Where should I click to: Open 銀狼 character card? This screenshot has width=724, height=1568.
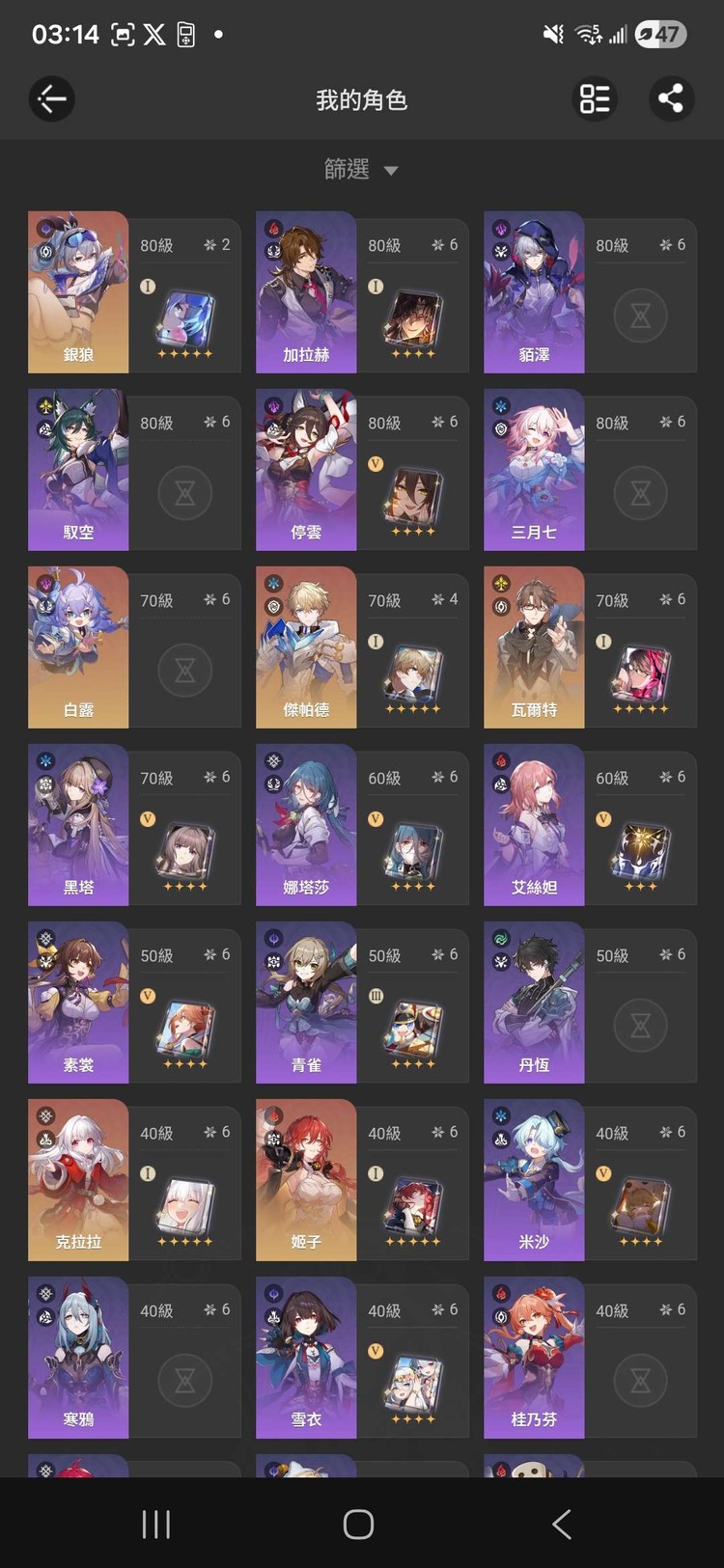pyautogui.click(x=134, y=292)
